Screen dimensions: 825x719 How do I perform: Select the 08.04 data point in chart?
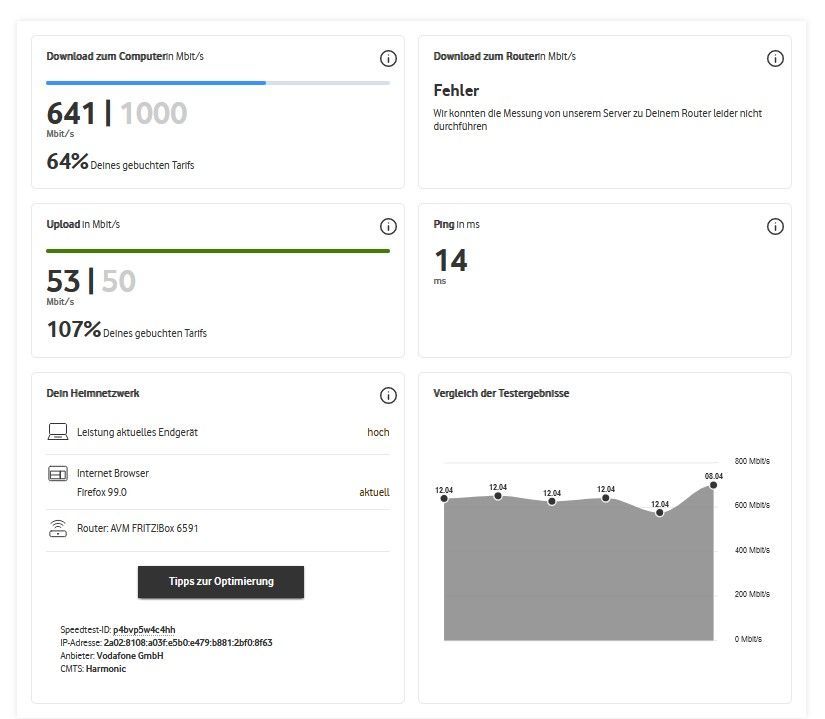point(713,485)
